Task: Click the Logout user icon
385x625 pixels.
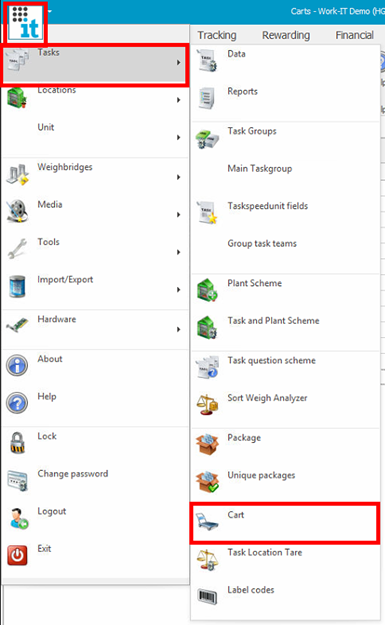Action: click(x=18, y=518)
